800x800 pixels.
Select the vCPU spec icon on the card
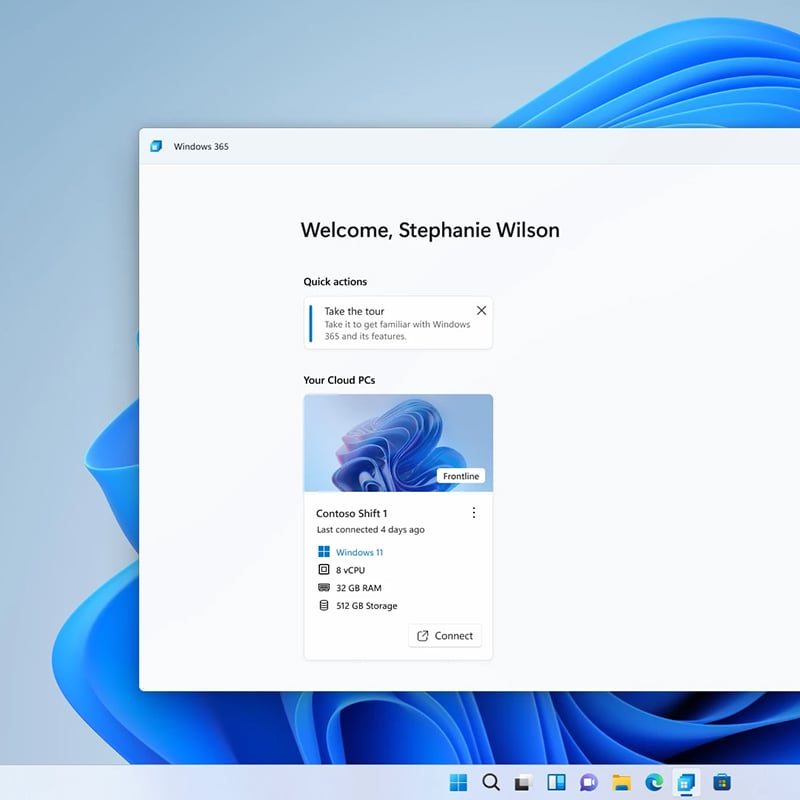coord(324,569)
